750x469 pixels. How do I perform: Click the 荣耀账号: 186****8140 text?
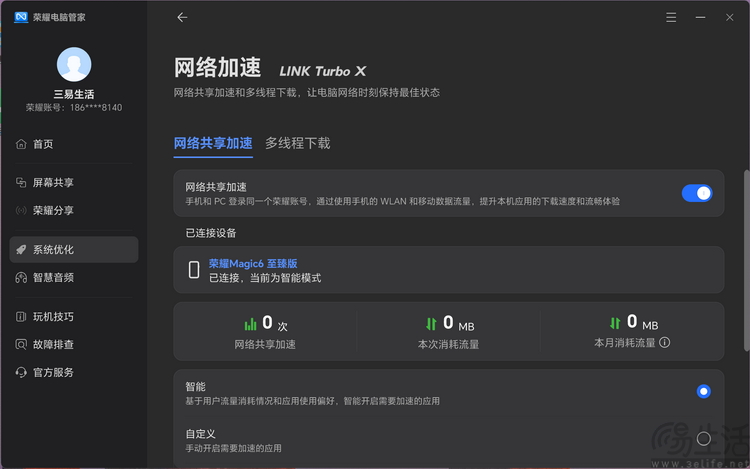coord(74,108)
